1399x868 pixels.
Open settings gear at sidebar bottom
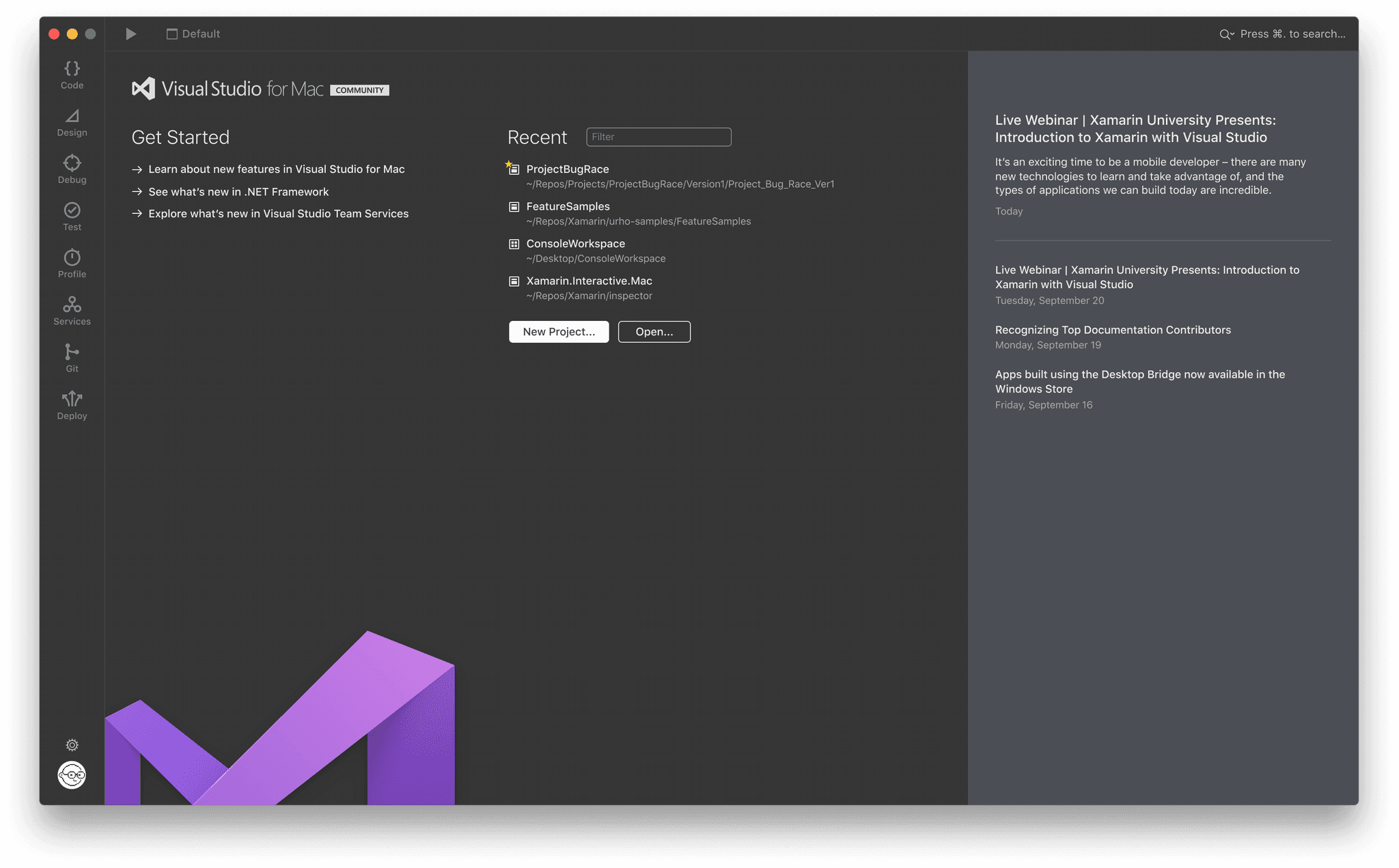pyautogui.click(x=72, y=745)
